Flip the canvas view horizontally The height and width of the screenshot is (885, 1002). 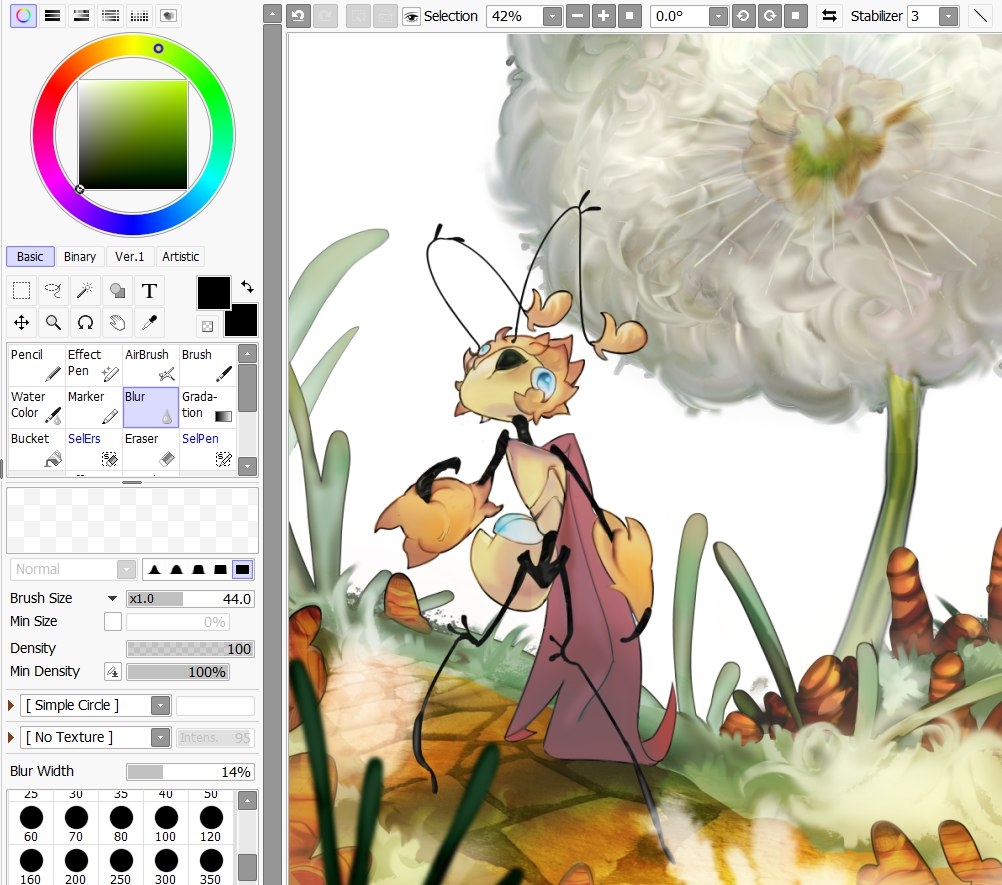point(829,16)
